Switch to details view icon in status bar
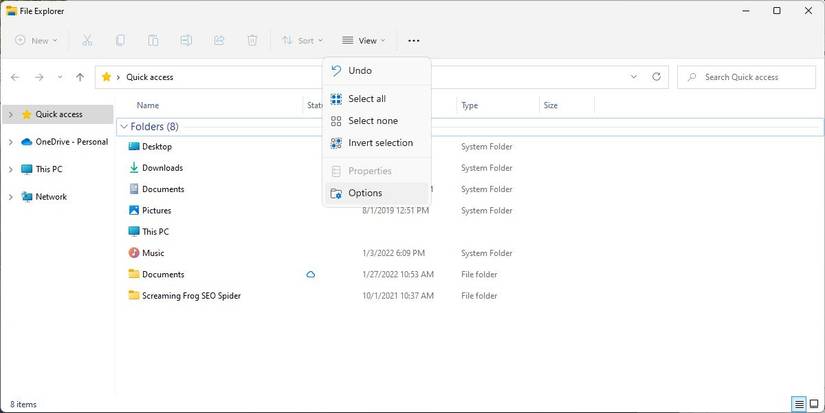Viewport: 825px width, 413px height. [x=799, y=404]
